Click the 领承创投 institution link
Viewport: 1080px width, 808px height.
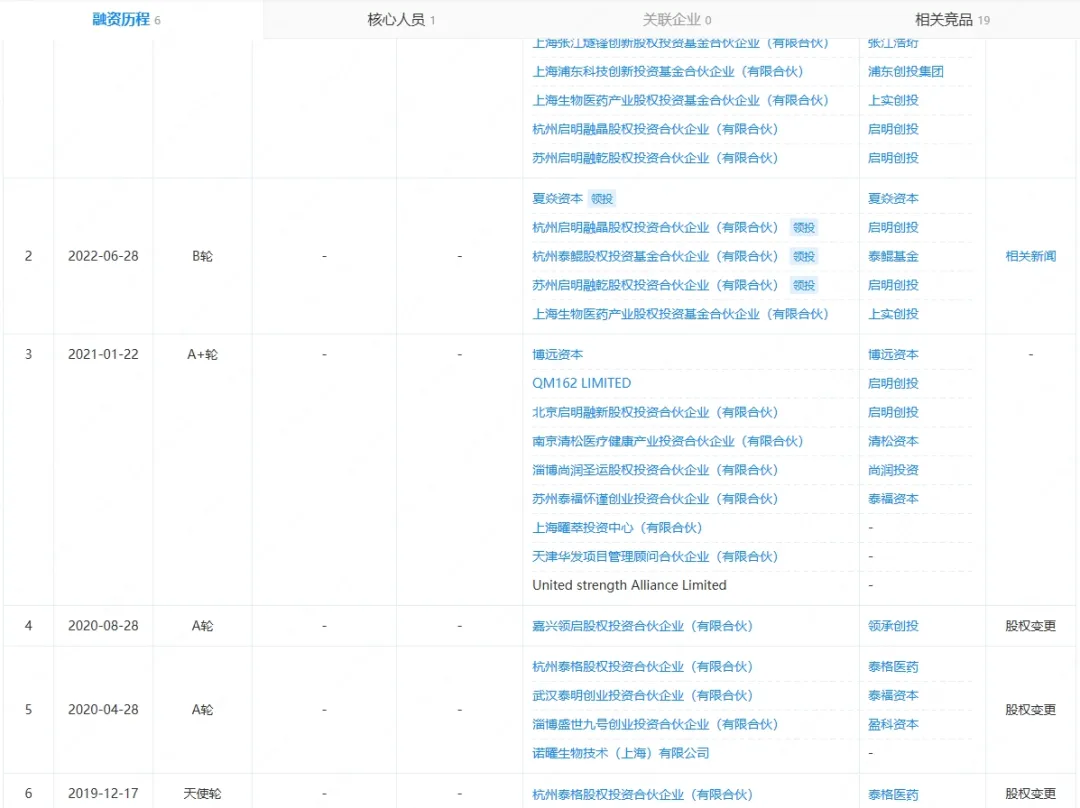[x=892, y=626]
